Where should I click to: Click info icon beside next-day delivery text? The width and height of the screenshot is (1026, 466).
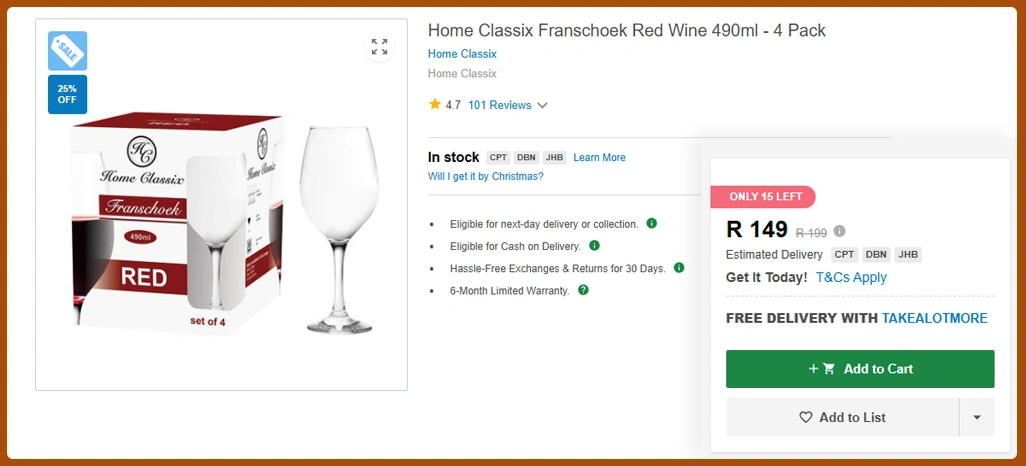(x=651, y=223)
